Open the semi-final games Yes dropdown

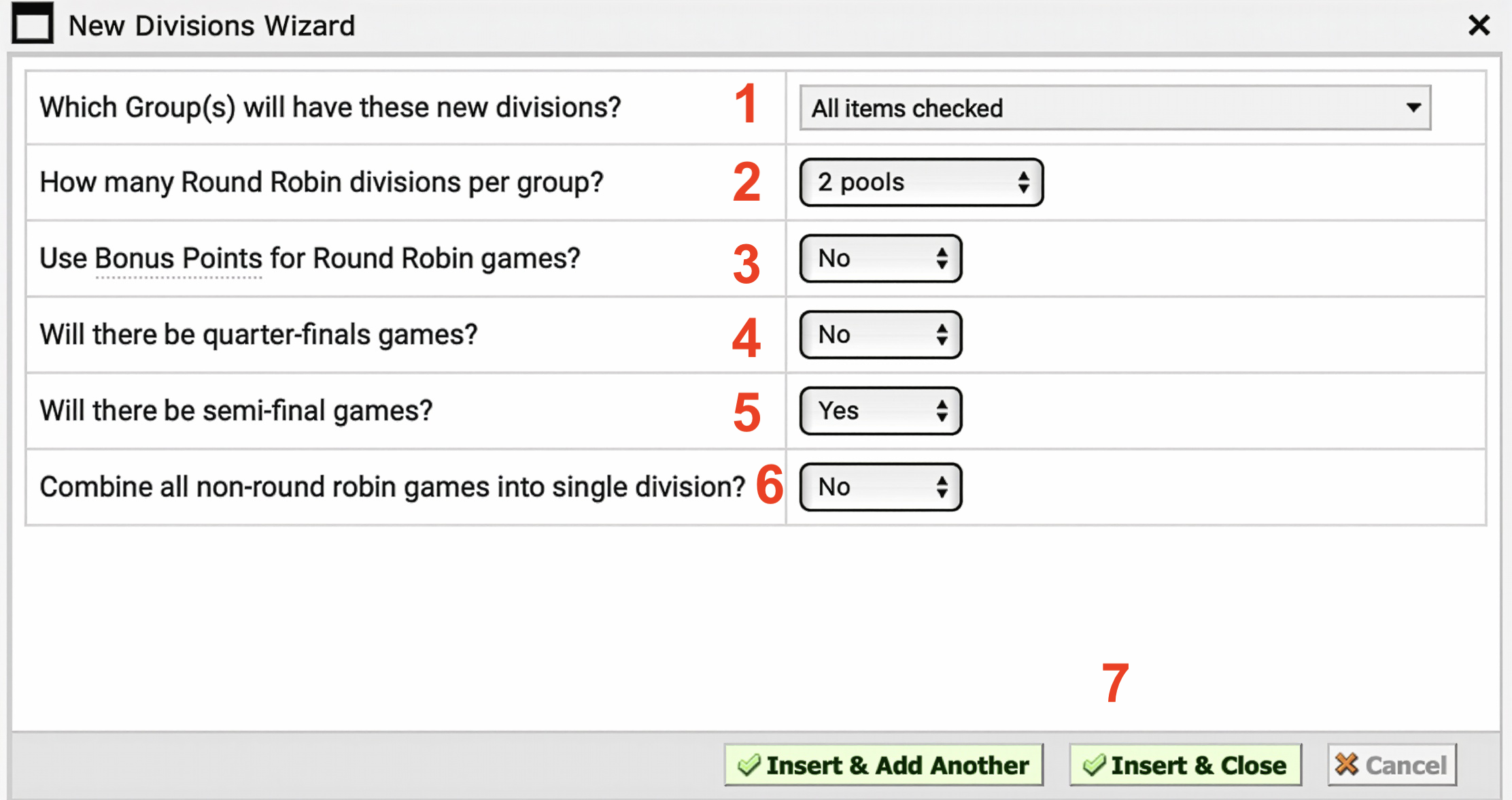[x=880, y=411]
